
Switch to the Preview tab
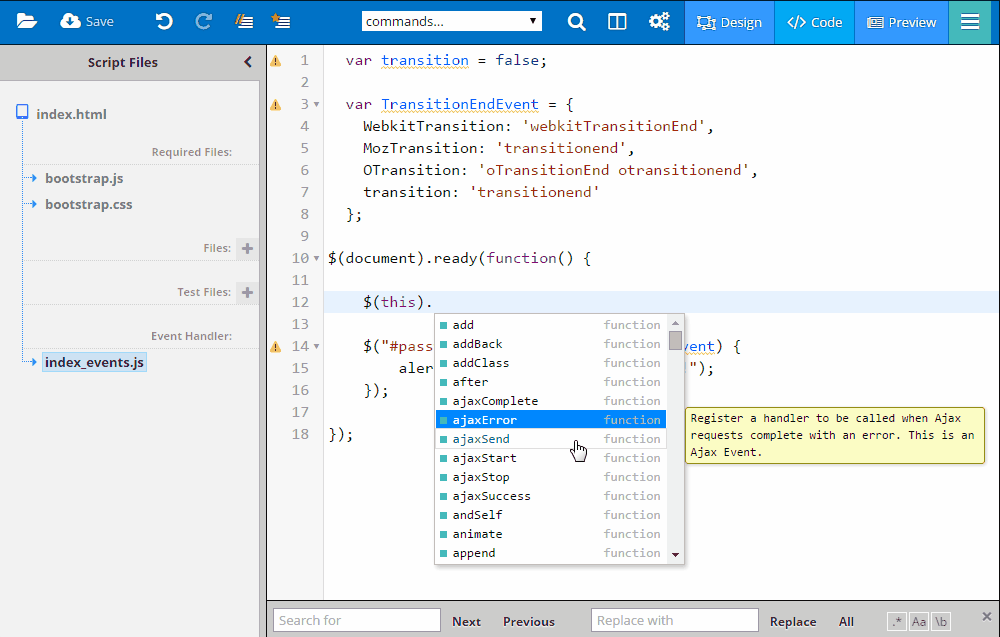pos(901,20)
